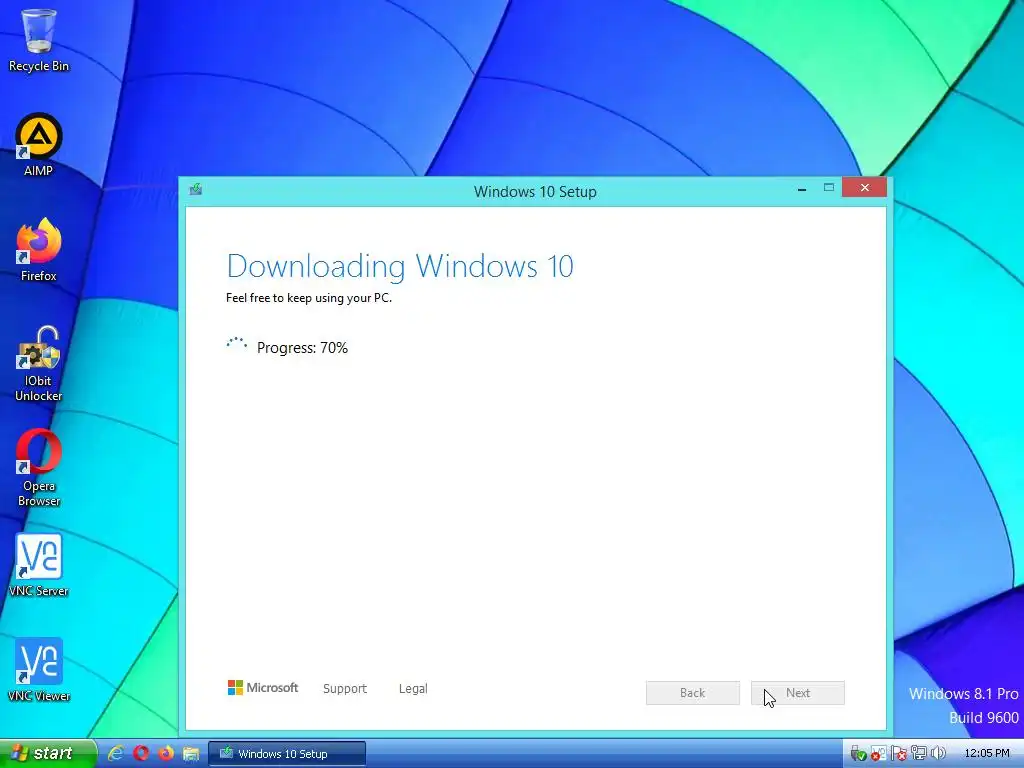The height and width of the screenshot is (768, 1024).
Task: Open the Recycle Bin desktop icon
Action: 39,39
